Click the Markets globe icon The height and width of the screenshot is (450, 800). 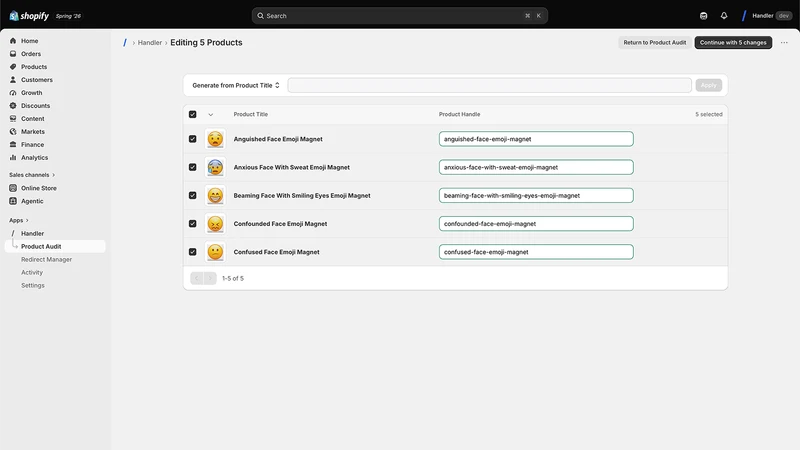point(13,132)
